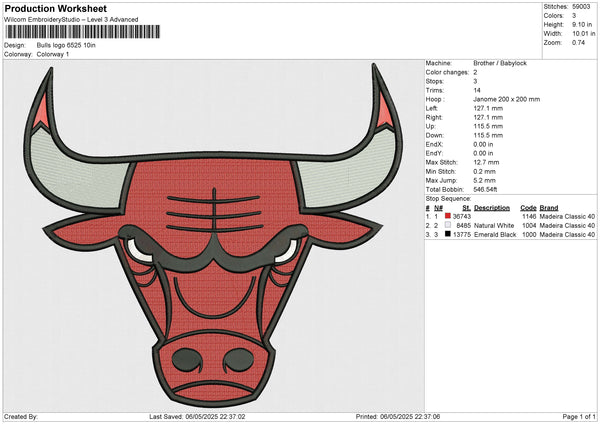Click the Total Bobbin value 546.54ft

coord(485,189)
